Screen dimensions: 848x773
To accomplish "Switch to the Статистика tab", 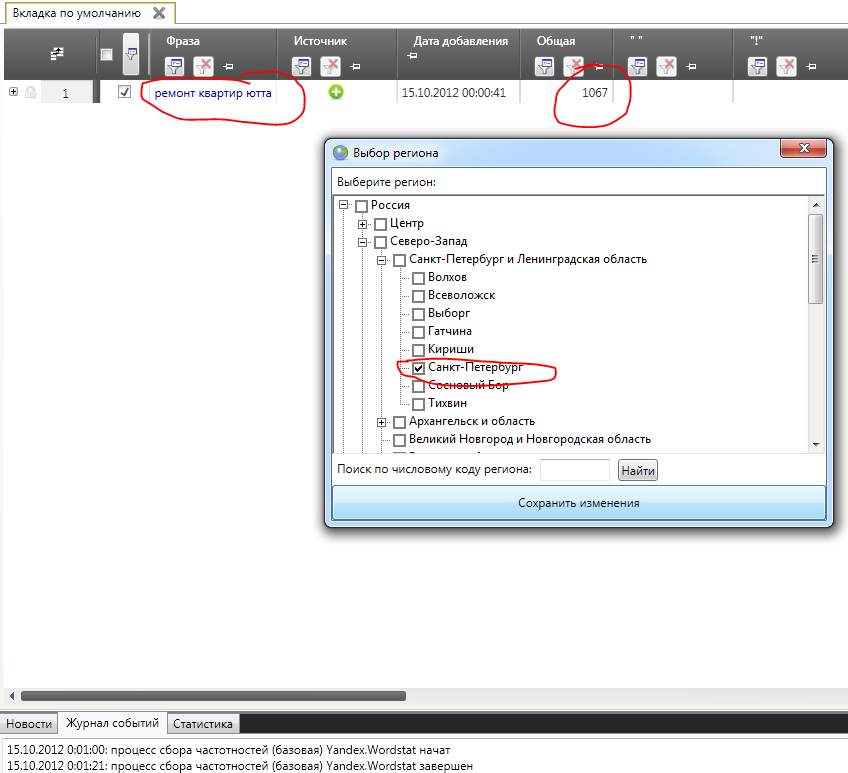I will coord(203,724).
